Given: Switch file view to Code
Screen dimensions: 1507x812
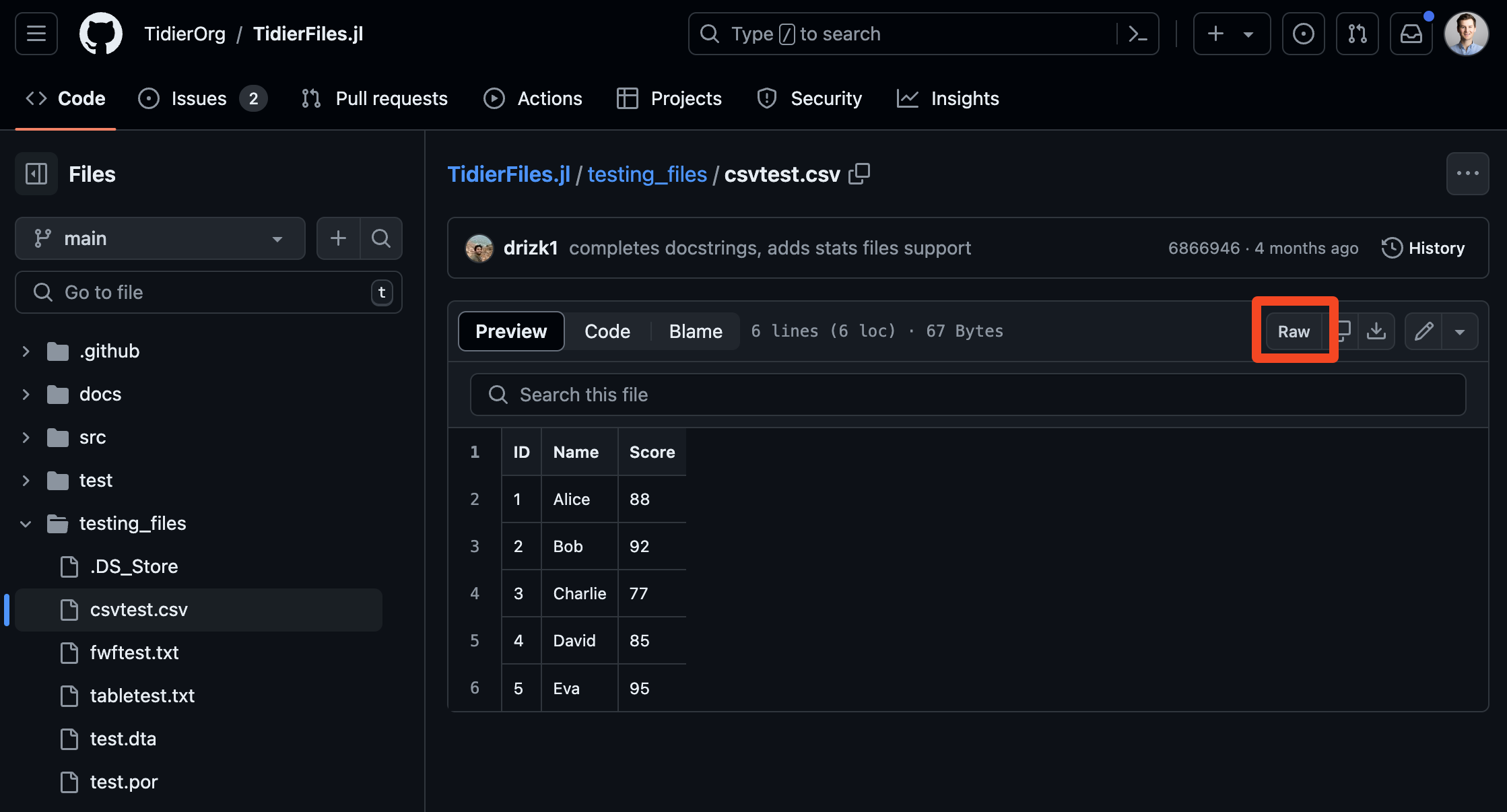Looking at the screenshot, I should tap(607, 331).
